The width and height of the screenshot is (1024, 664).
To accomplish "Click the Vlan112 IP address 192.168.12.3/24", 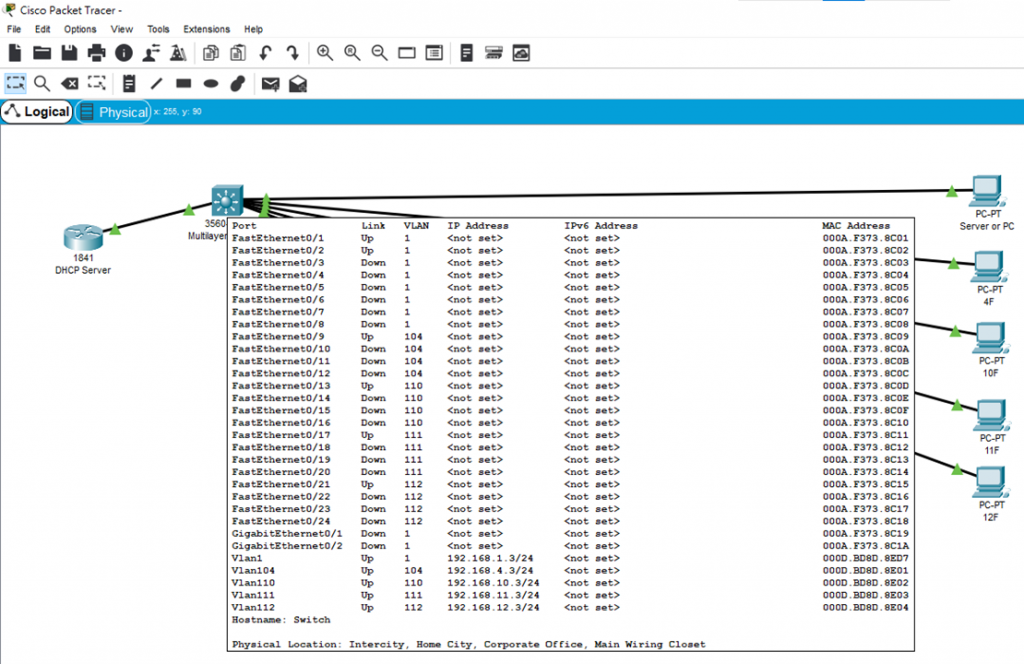I will pyautogui.click(x=493, y=608).
